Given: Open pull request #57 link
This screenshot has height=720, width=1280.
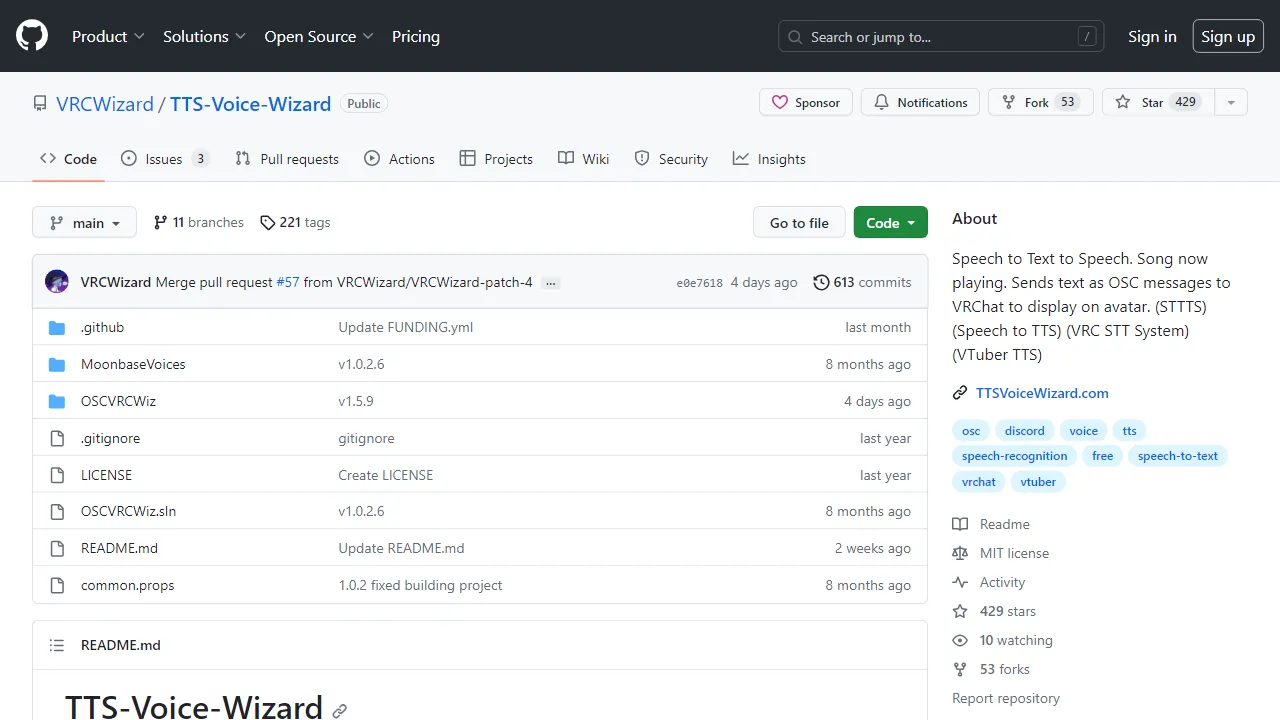Looking at the screenshot, I should 288,283.
